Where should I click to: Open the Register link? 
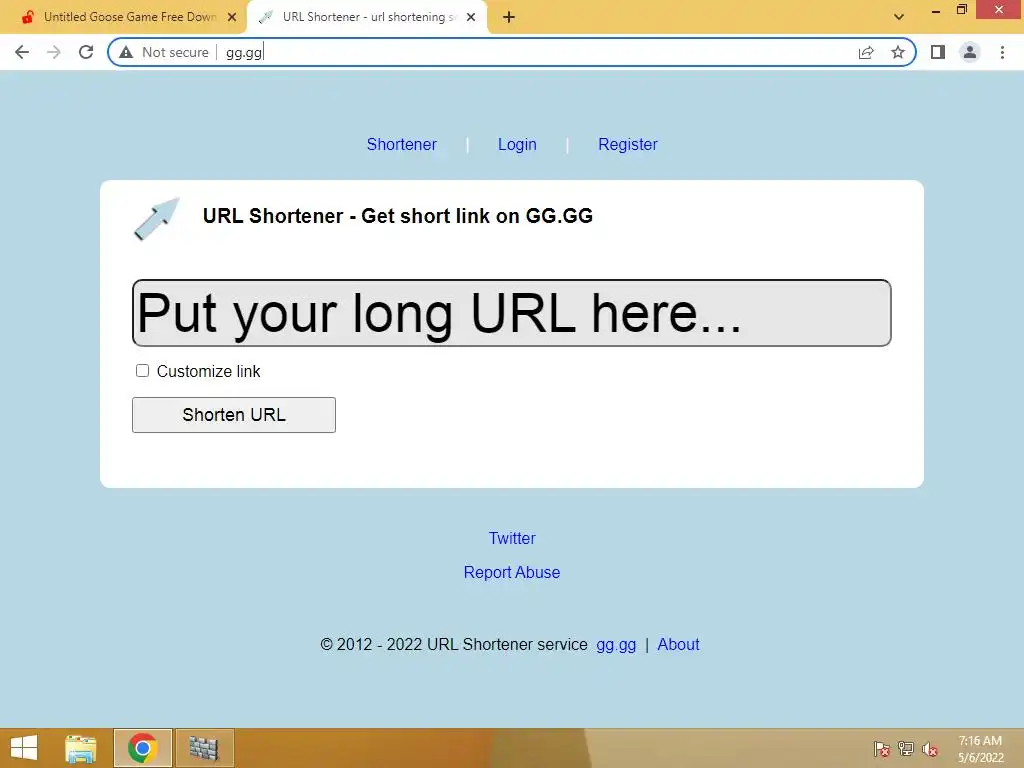[x=628, y=144]
